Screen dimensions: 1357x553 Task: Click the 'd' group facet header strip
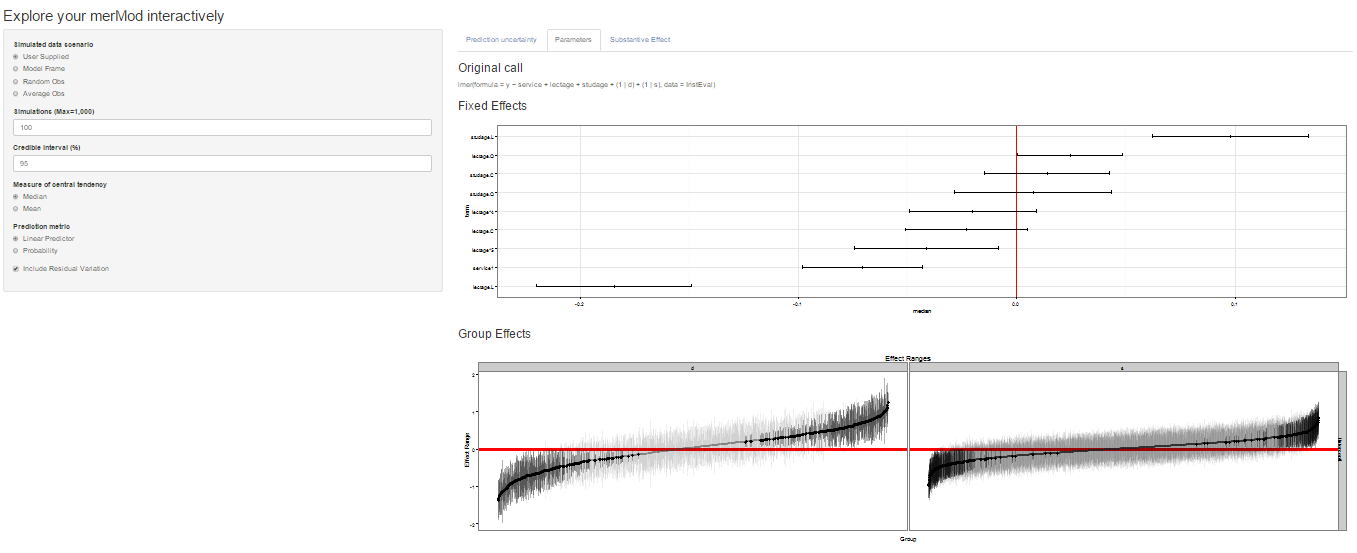[692, 368]
